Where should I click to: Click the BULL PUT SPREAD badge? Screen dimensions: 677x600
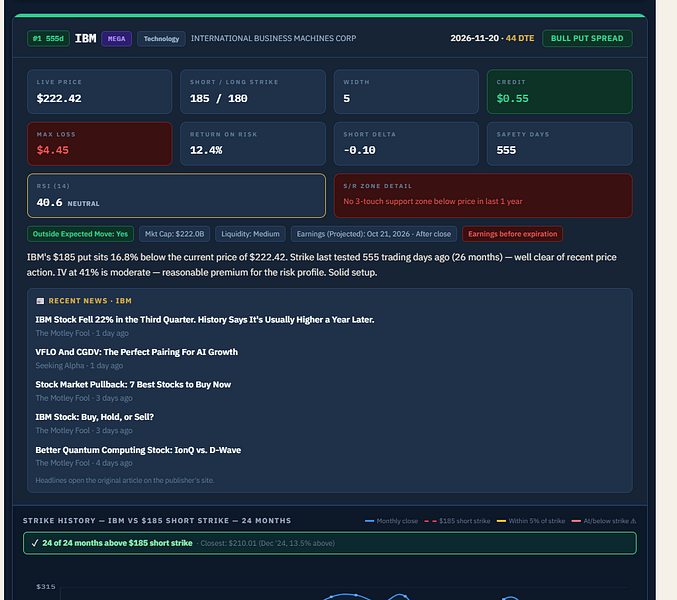tap(587, 38)
